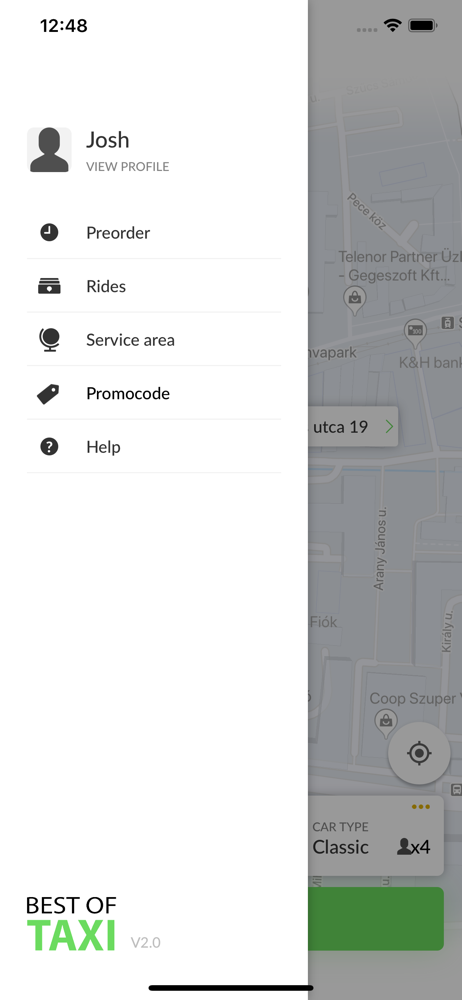Tap the green order button
462x1000 pixels.
[x=376, y=919]
